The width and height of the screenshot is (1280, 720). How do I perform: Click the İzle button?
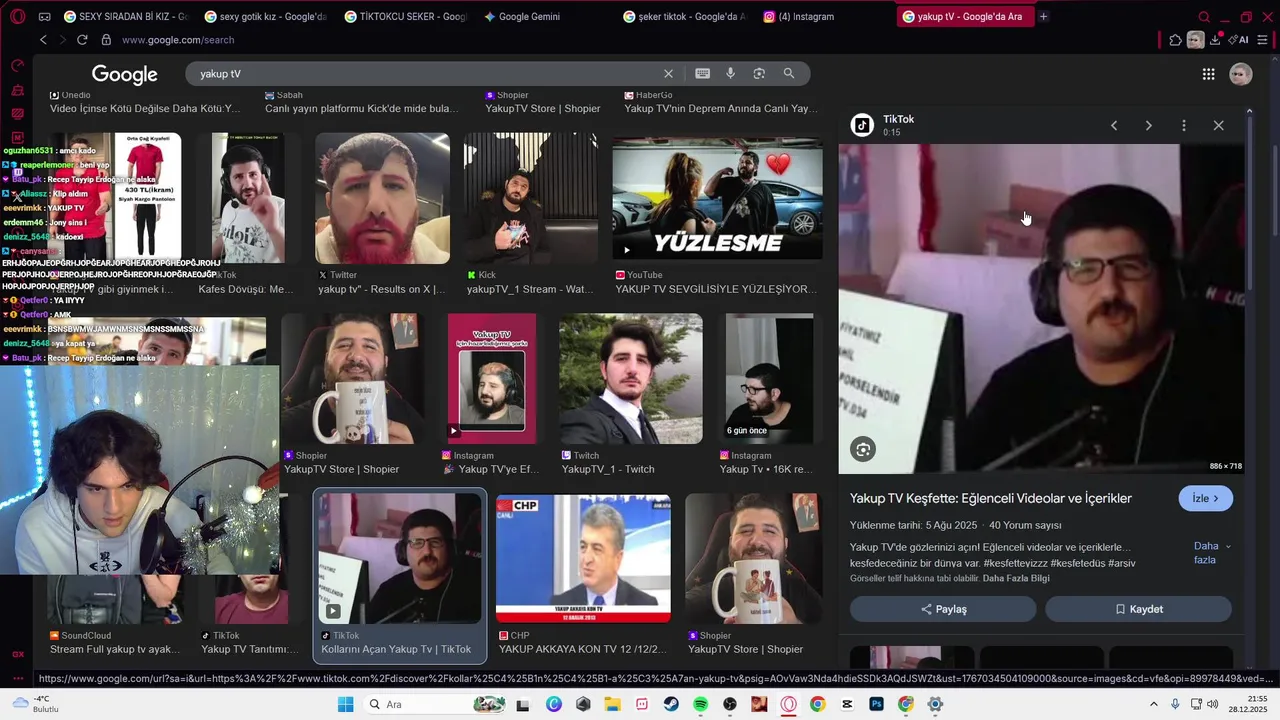(1205, 498)
